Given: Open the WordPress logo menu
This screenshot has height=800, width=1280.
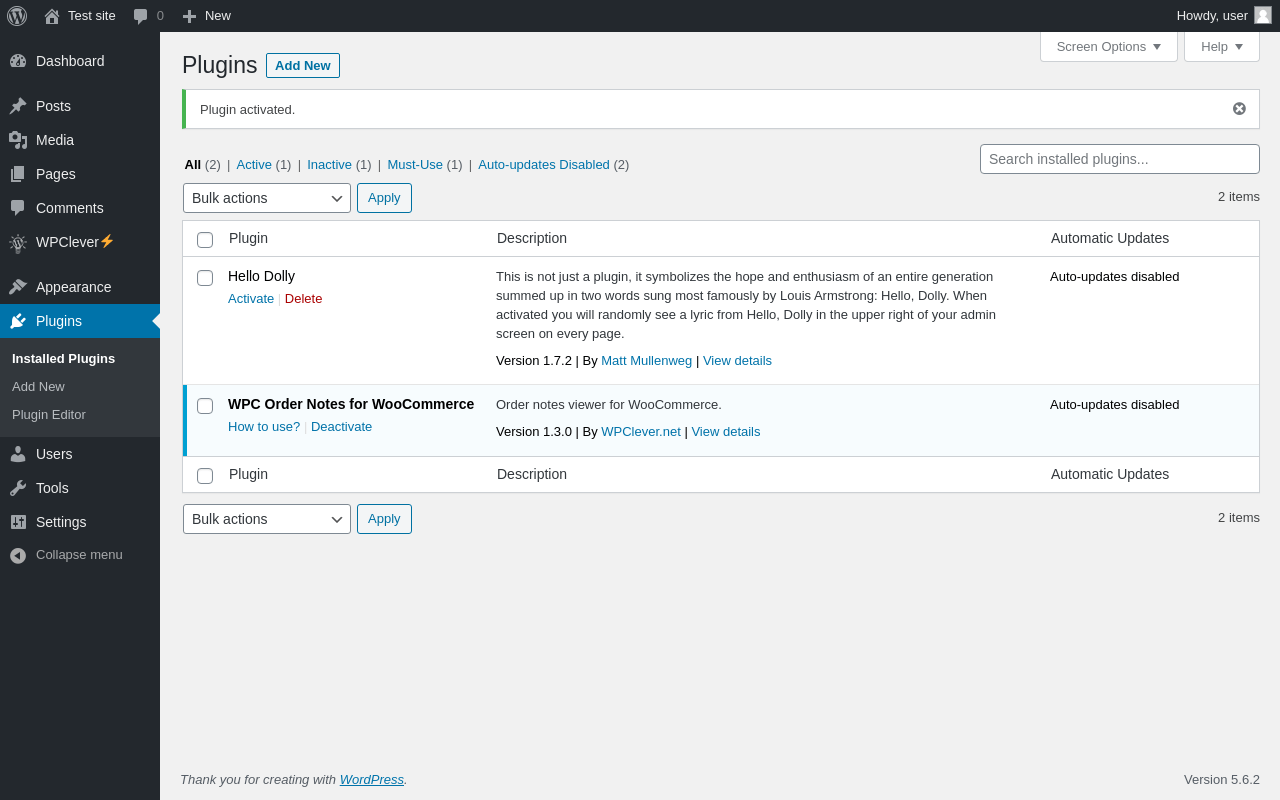Looking at the screenshot, I should pos(17,16).
